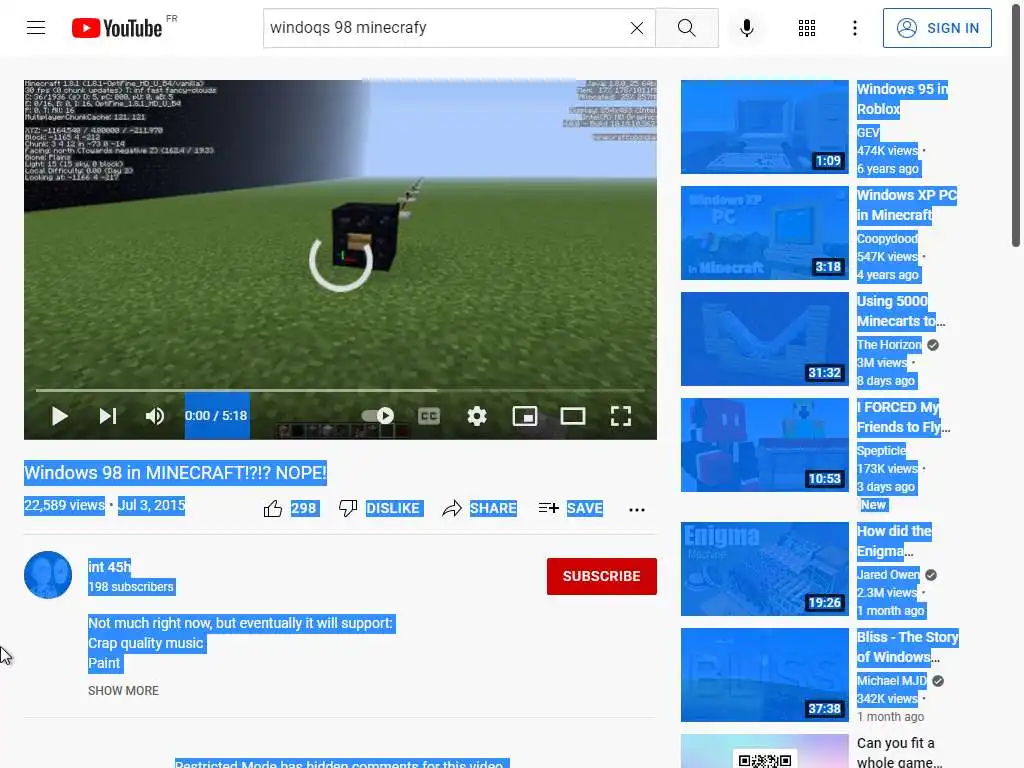The image size is (1024, 768).
Task: Mute the video volume
Action: click(155, 416)
